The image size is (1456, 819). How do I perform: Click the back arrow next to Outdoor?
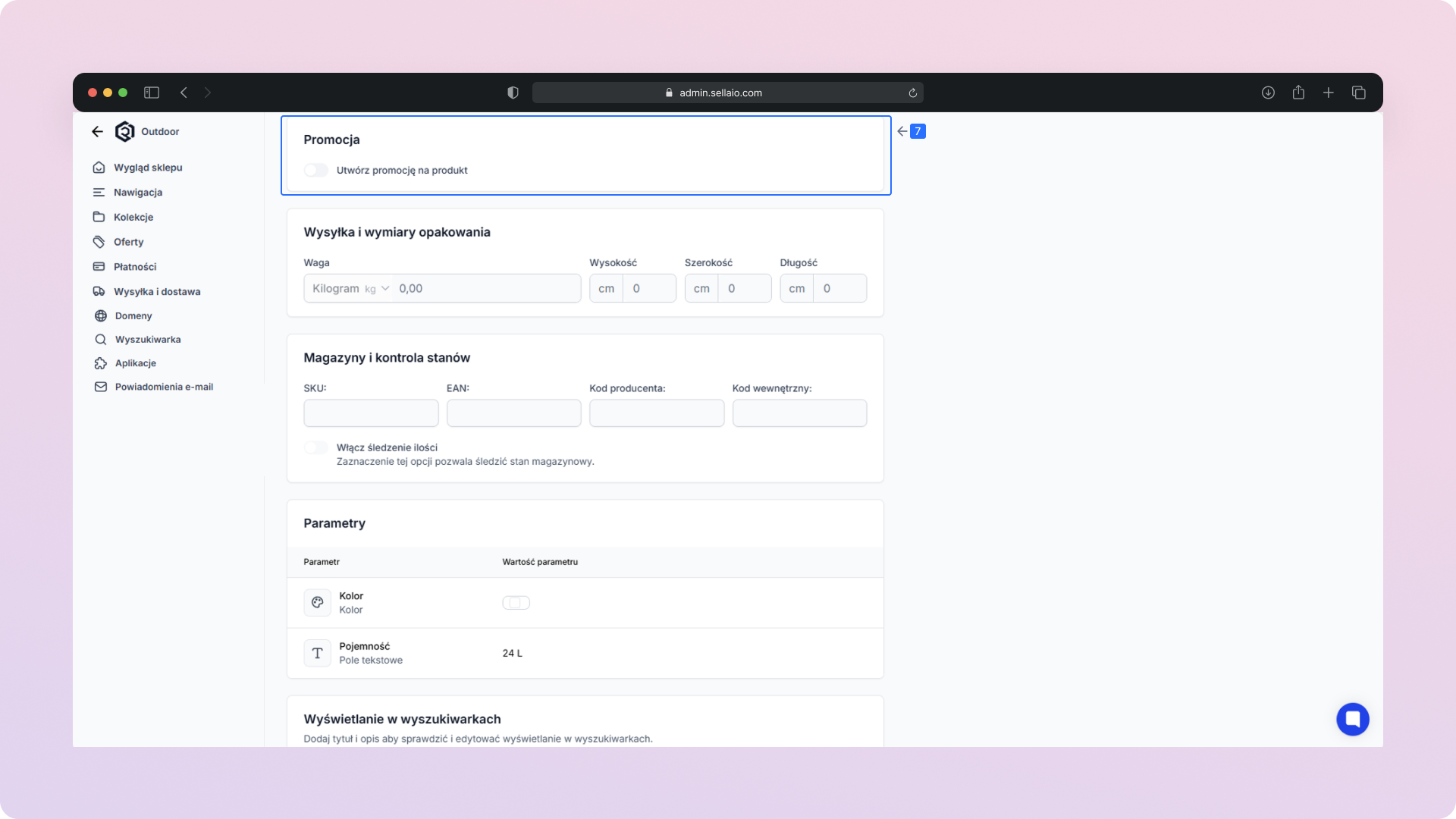click(97, 131)
